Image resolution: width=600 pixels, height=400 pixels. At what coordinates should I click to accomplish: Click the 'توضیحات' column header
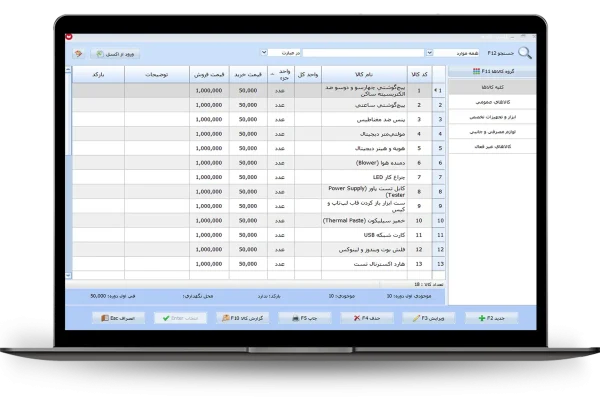157,74
